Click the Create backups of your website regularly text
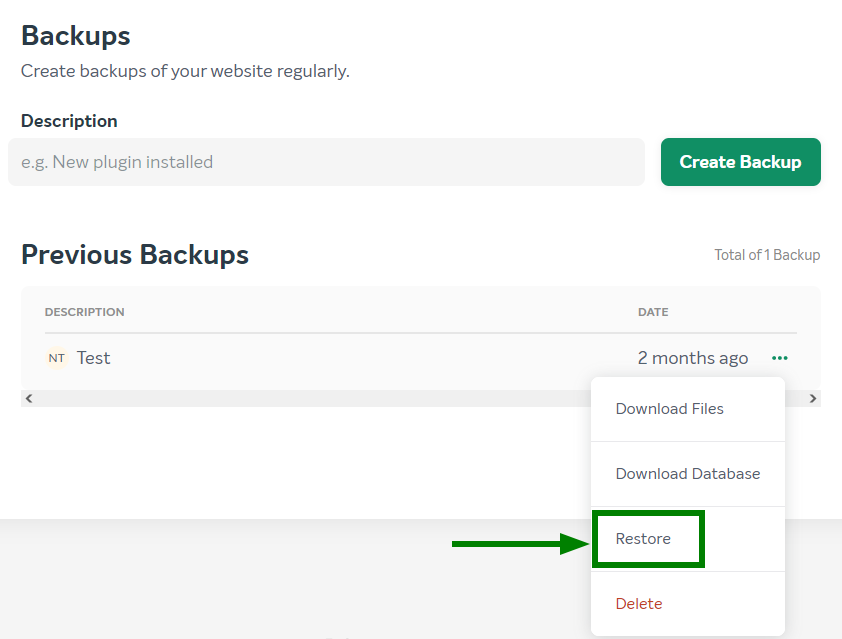The width and height of the screenshot is (842, 639). [185, 71]
